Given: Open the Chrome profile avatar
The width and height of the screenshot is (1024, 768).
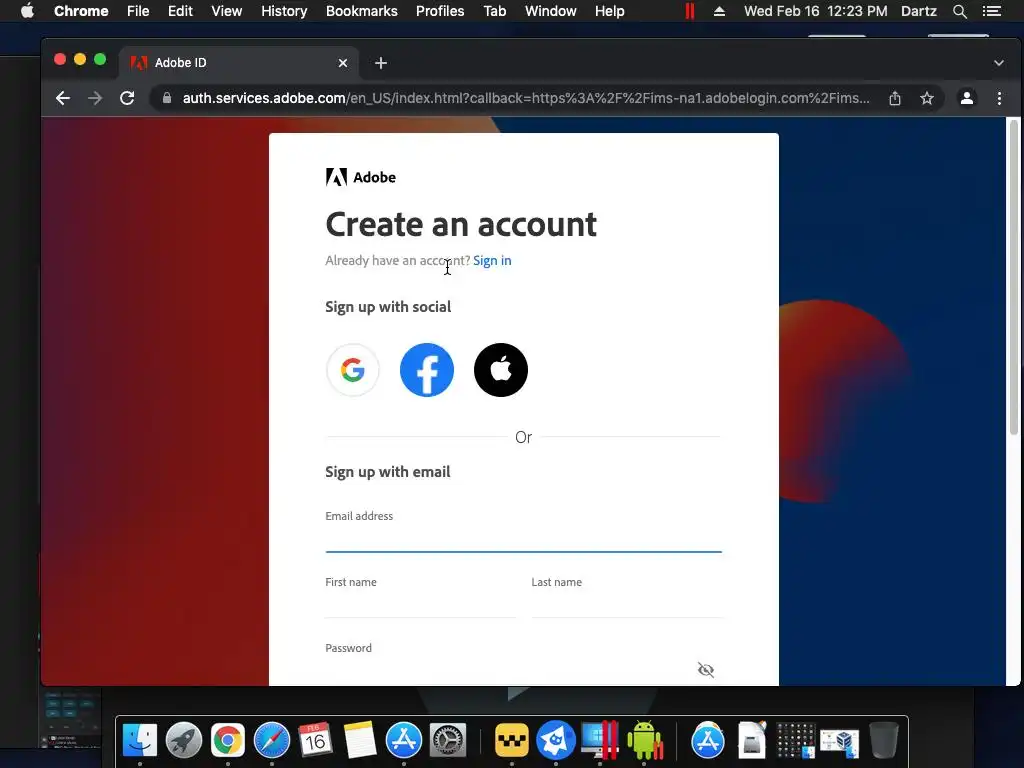Looking at the screenshot, I should coord(967,98).
